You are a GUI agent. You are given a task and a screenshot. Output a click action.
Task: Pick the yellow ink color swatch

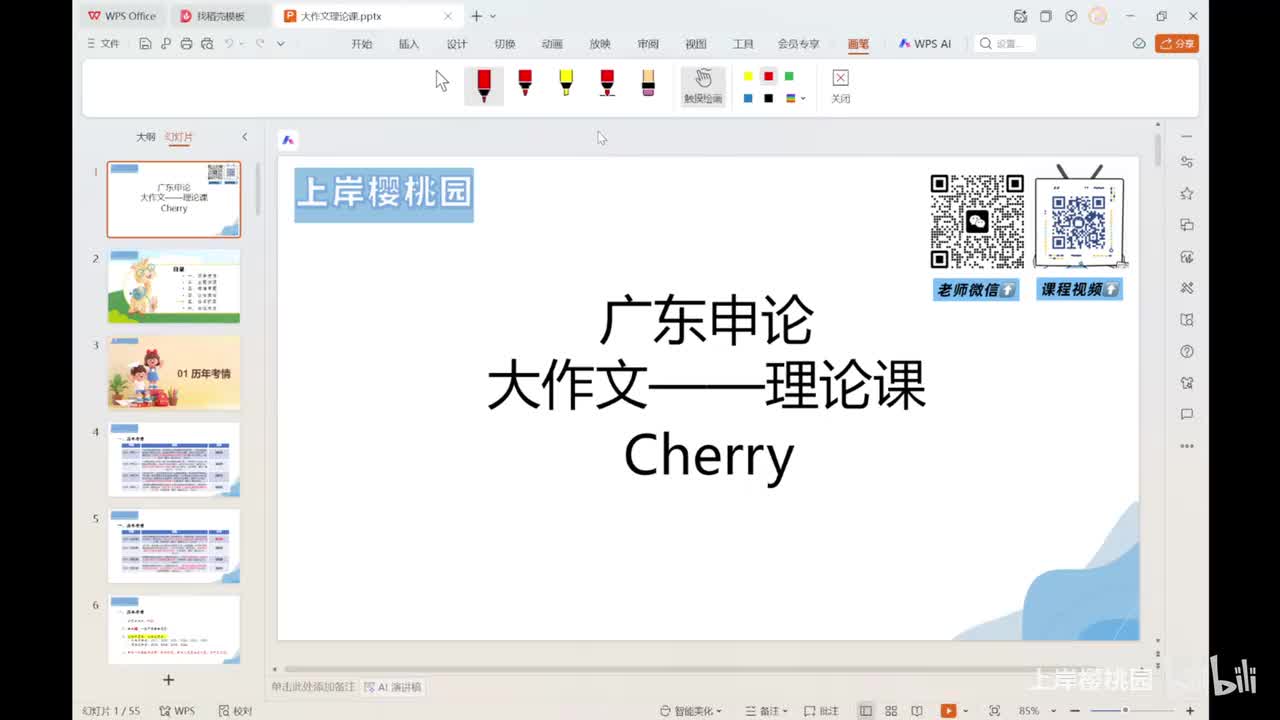click(x=748, y=76)
